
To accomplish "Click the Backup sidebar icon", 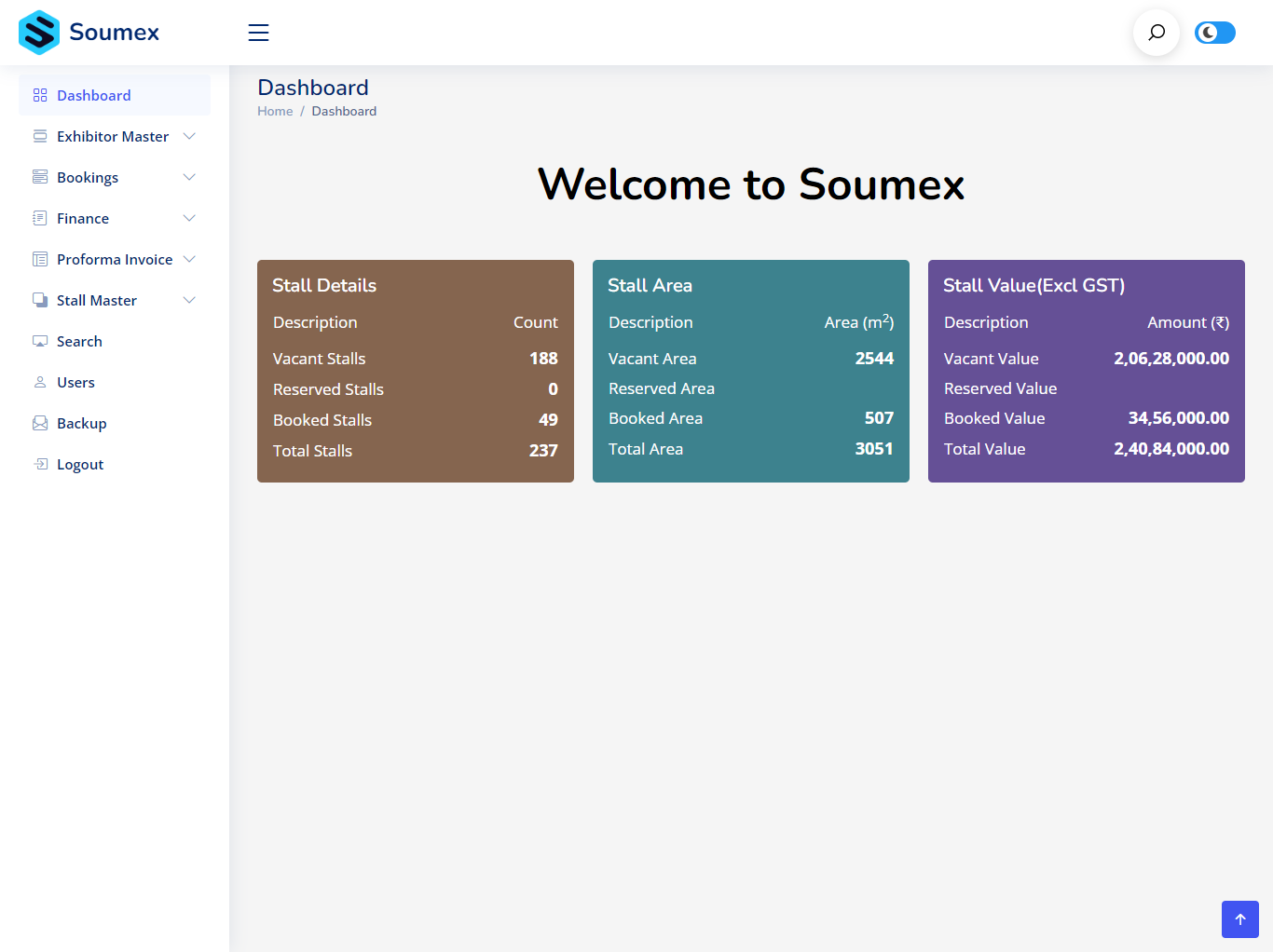I will [x=40, y=423].
